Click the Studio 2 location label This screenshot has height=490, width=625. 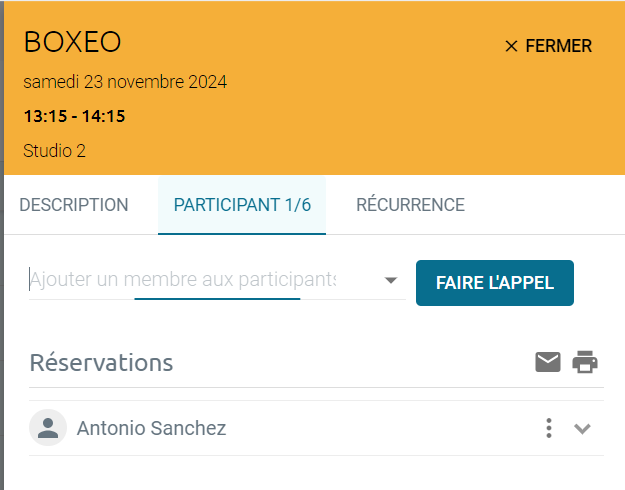pyautogui.click(x=54, y=151)
